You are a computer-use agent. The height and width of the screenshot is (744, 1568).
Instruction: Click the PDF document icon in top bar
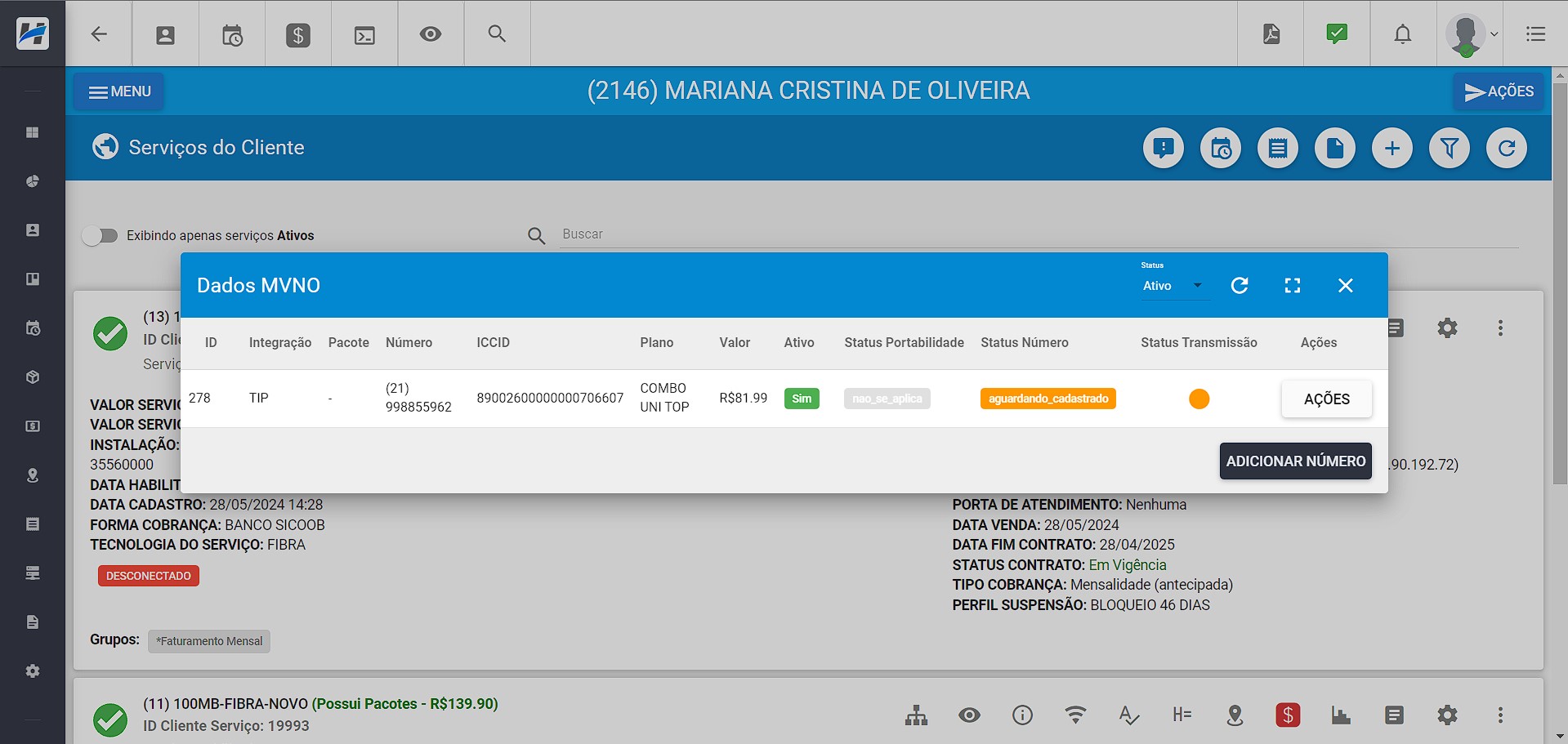[1271, 33]
